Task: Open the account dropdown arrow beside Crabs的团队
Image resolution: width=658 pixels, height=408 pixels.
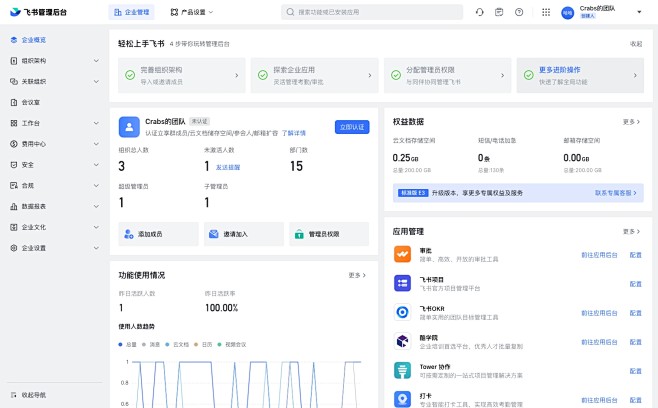Action: coord(639,12)
